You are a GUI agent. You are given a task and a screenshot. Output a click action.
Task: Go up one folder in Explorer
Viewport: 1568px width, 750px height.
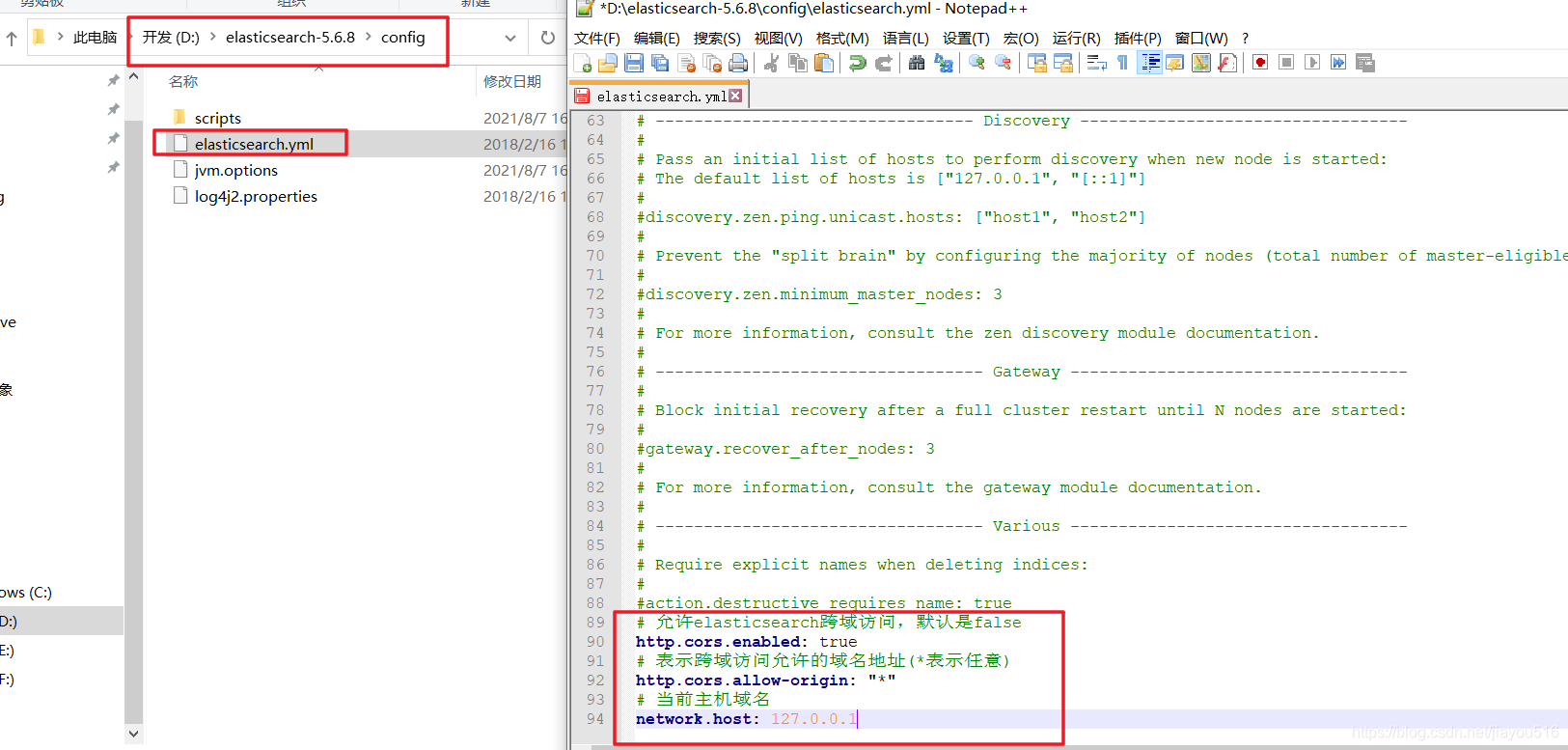point(12,39)
